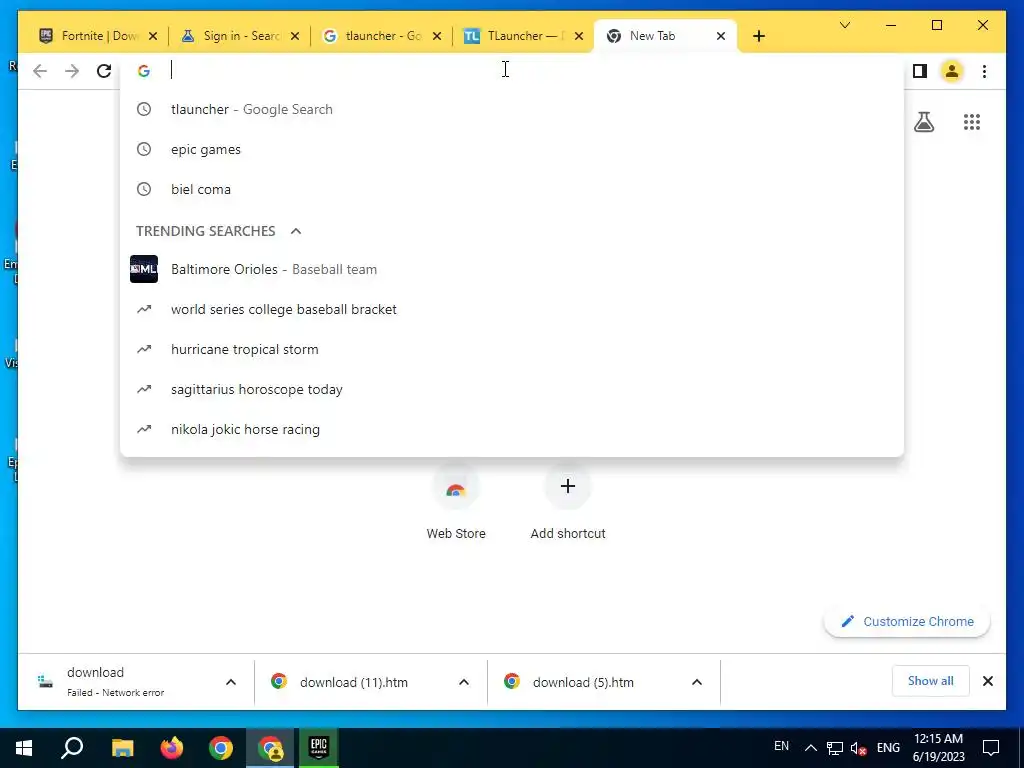Click the muted volume tray icon
The height and width of the screenshot is (768, 1024).
[858, 748]
